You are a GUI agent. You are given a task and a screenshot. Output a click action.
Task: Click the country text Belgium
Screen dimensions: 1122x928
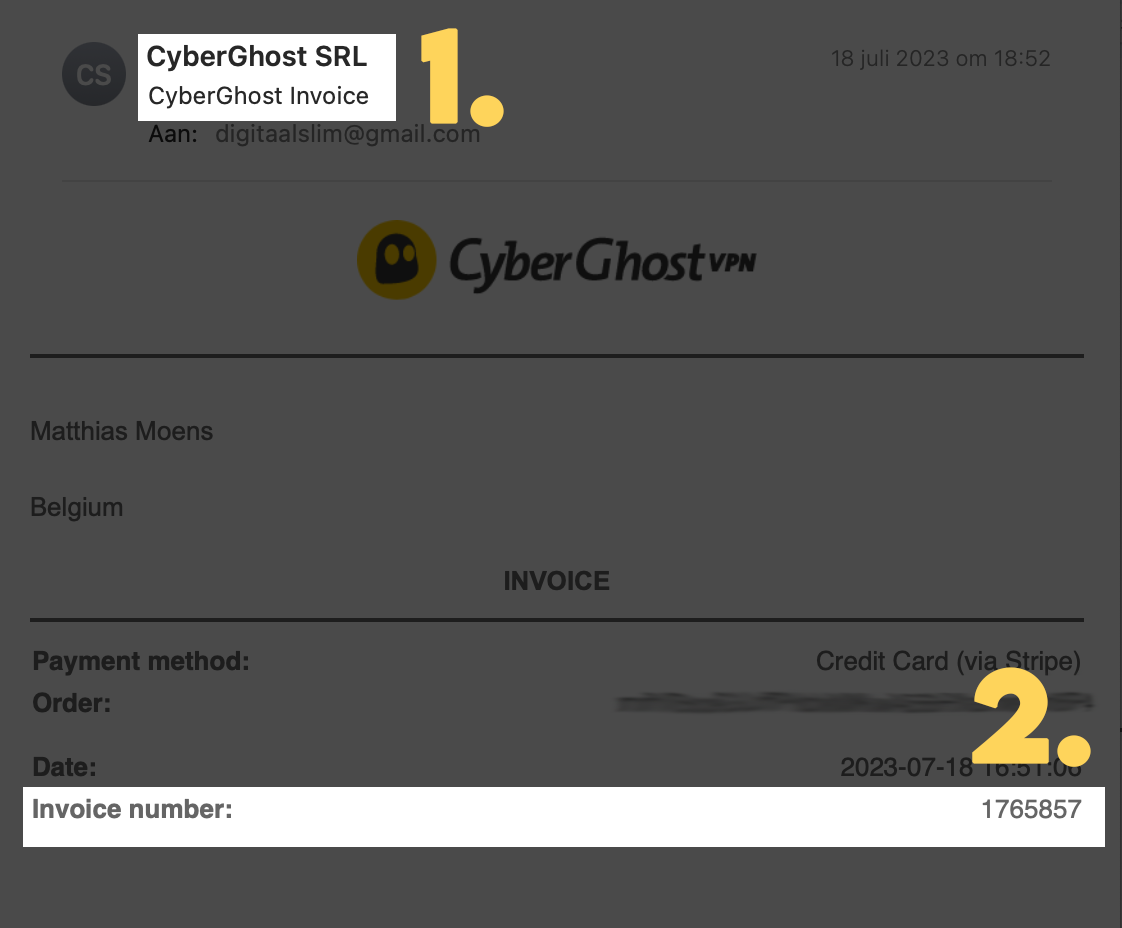[77, 507]
